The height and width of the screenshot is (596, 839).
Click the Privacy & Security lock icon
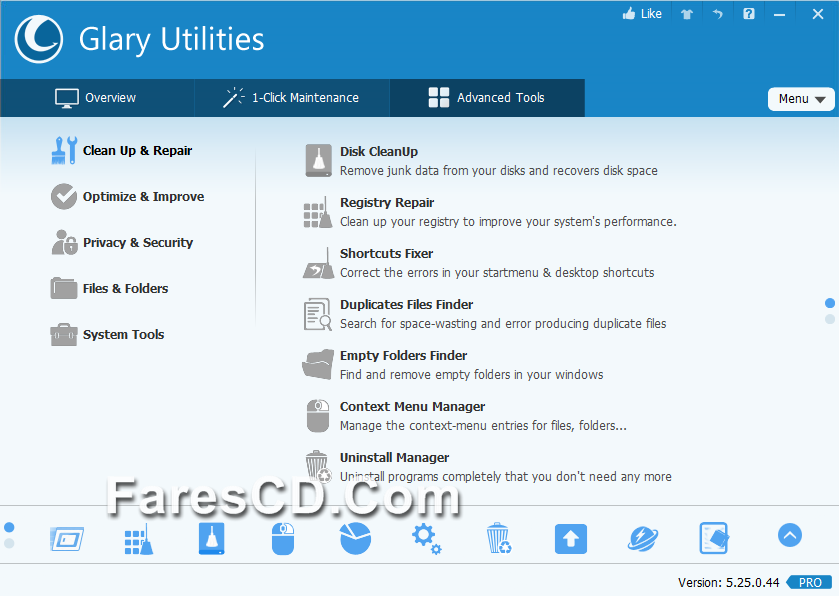point(64,242)
